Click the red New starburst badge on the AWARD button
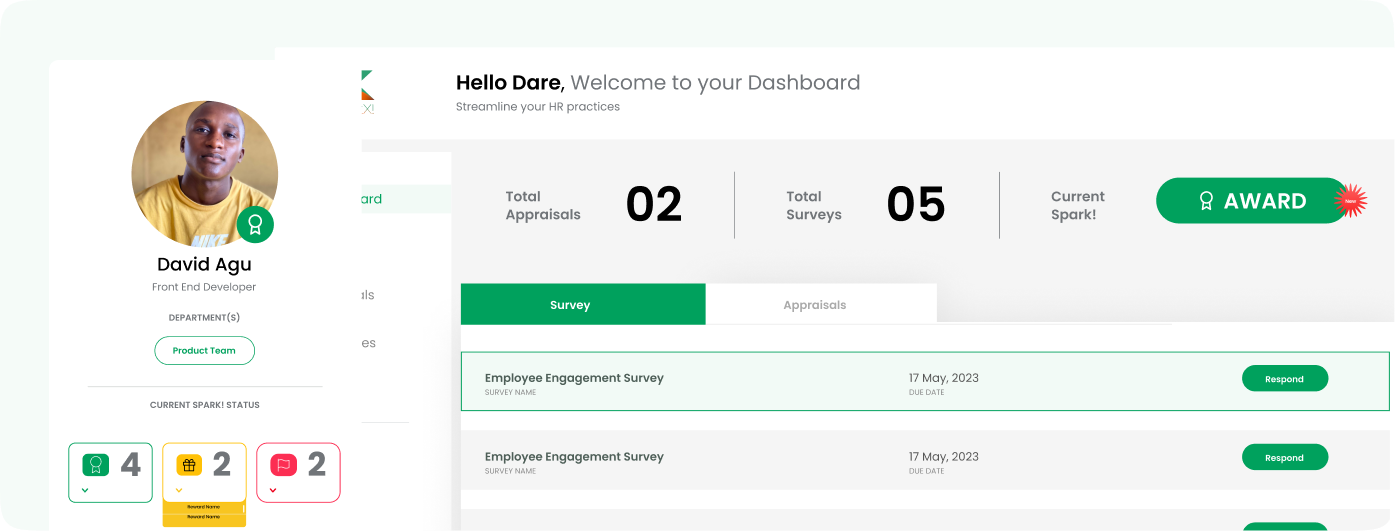The height and width of the screenshot is (531, 1395). pos(1351,201)
